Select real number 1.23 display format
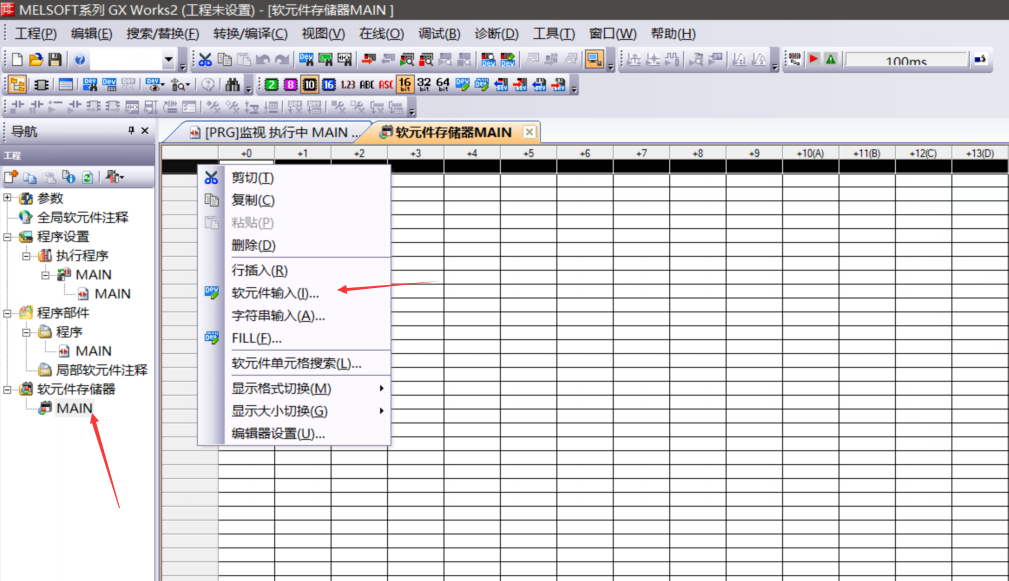 point(347,84)
